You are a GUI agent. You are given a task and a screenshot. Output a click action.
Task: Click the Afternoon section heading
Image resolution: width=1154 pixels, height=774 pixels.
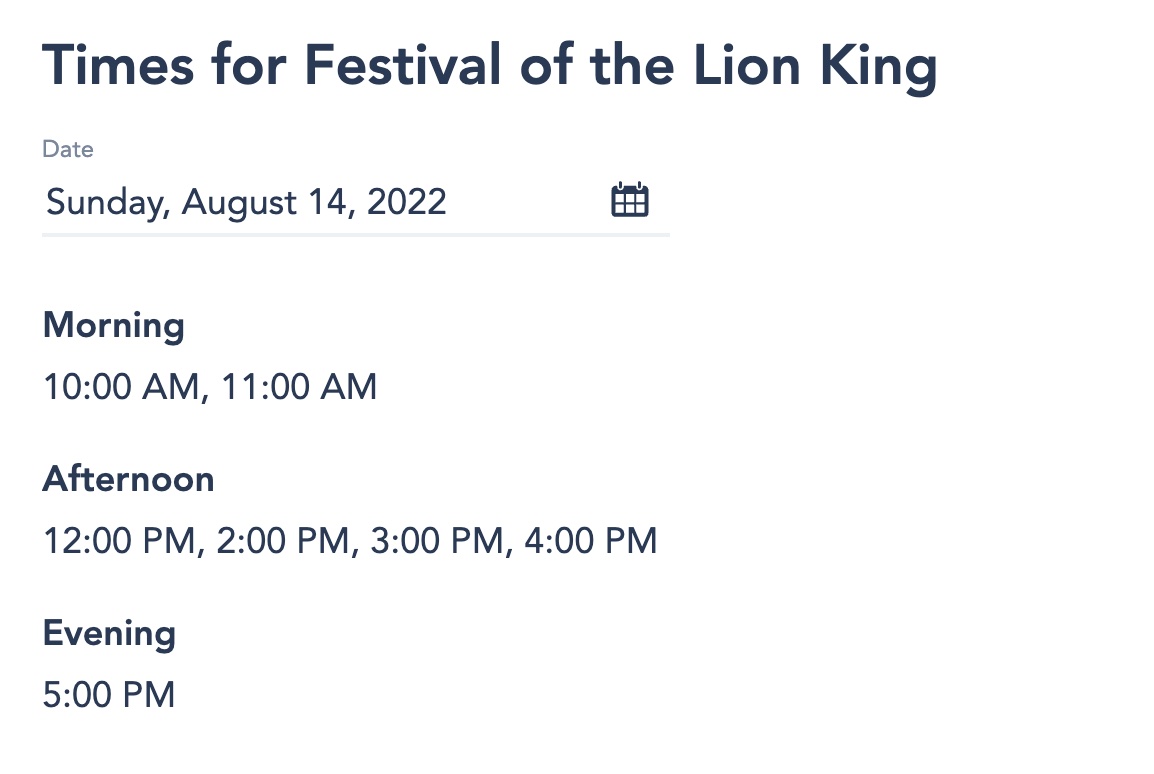coord(128,480)
